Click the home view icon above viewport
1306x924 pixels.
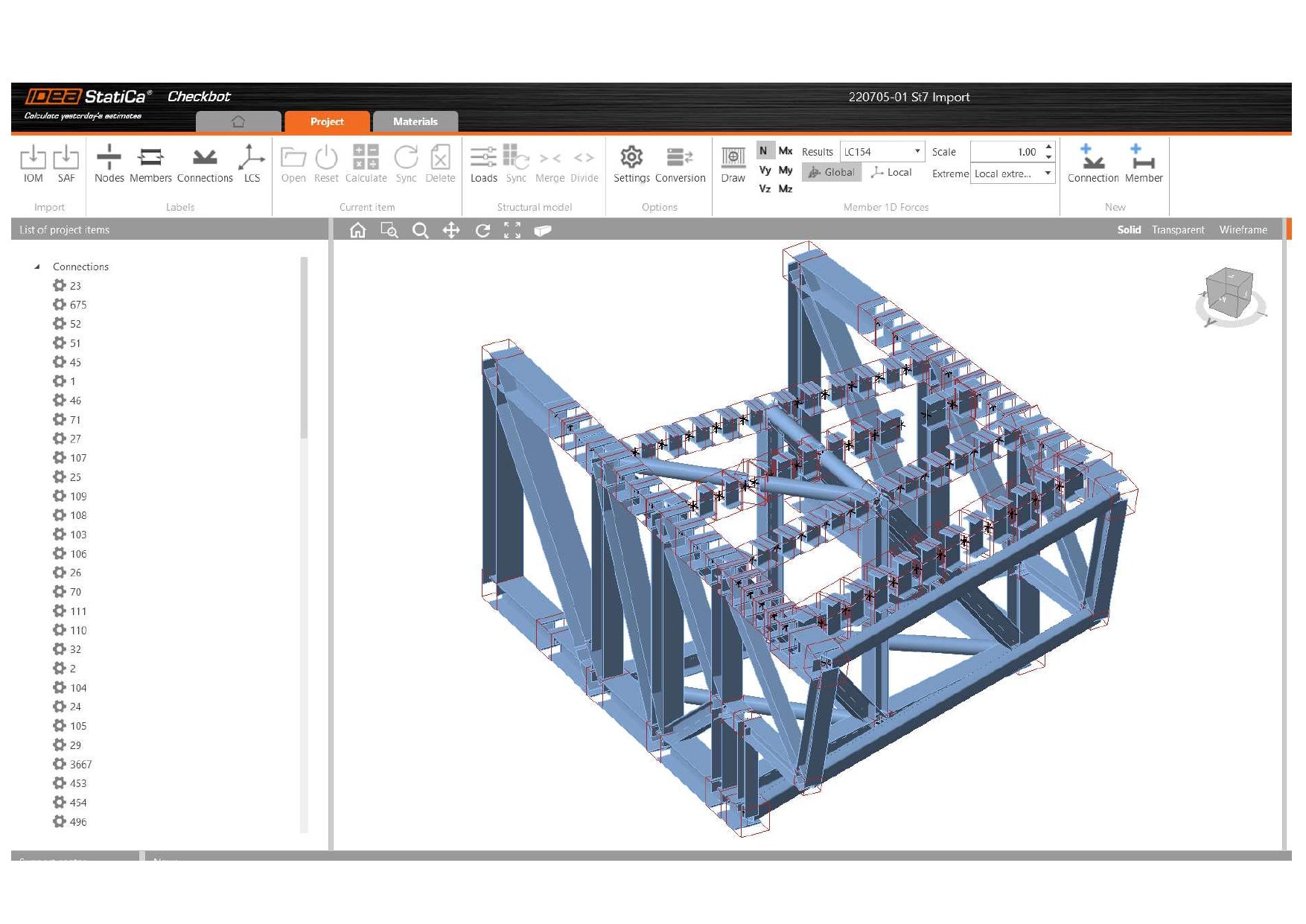tap(358, 231)
